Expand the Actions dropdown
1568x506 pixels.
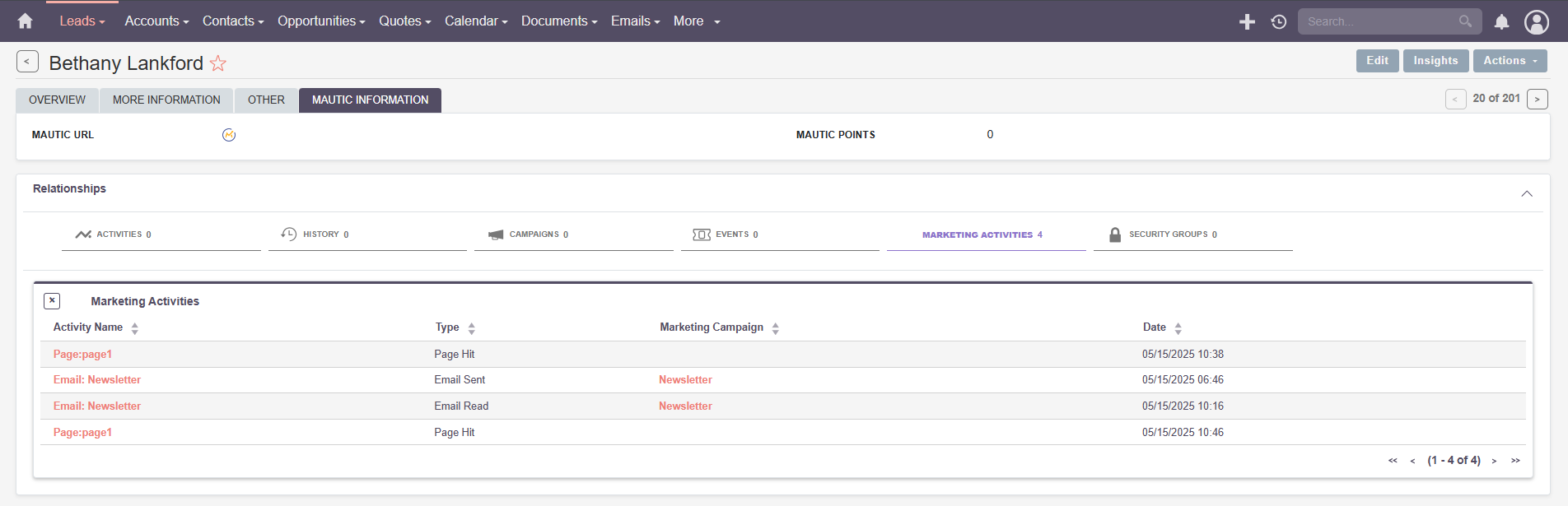1510,61
